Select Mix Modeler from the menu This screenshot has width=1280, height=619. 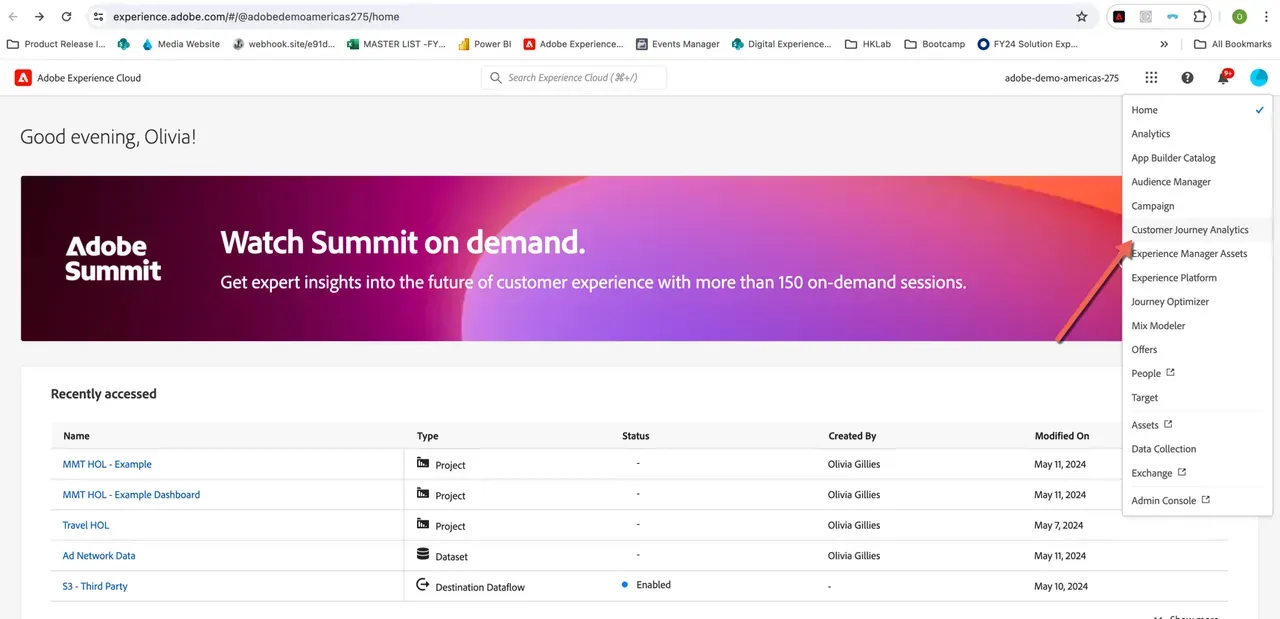tap(1158, 326)
